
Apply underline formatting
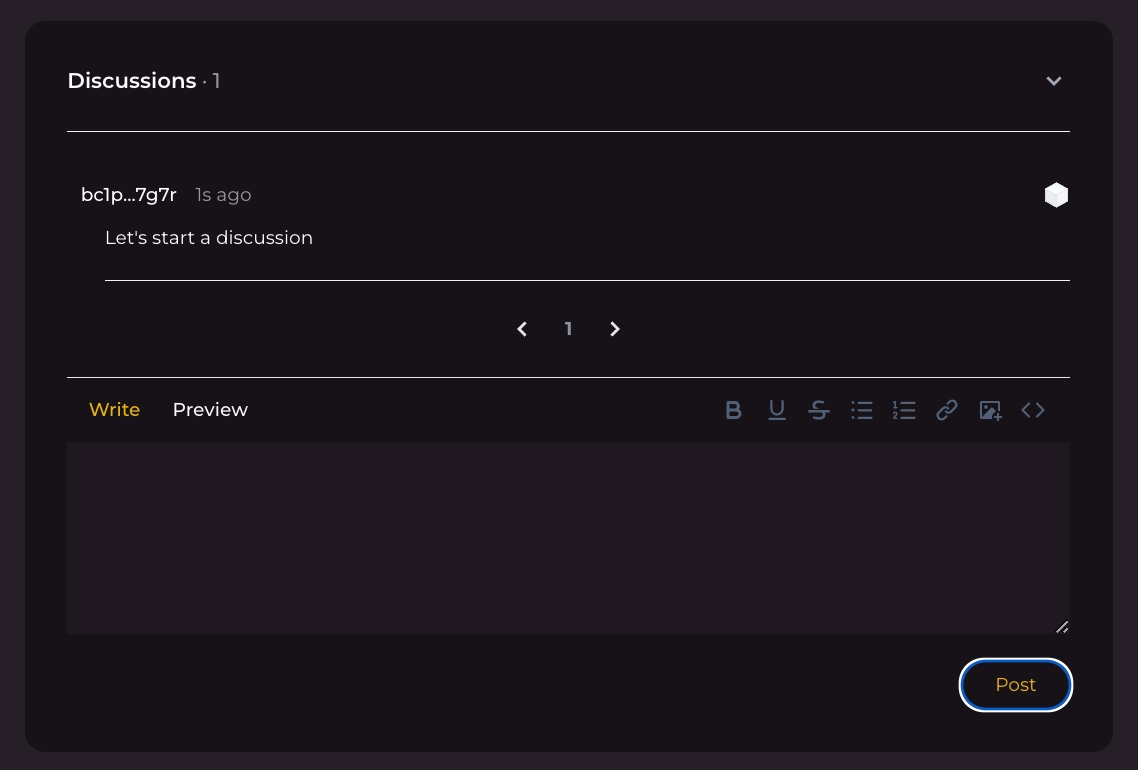776,410
